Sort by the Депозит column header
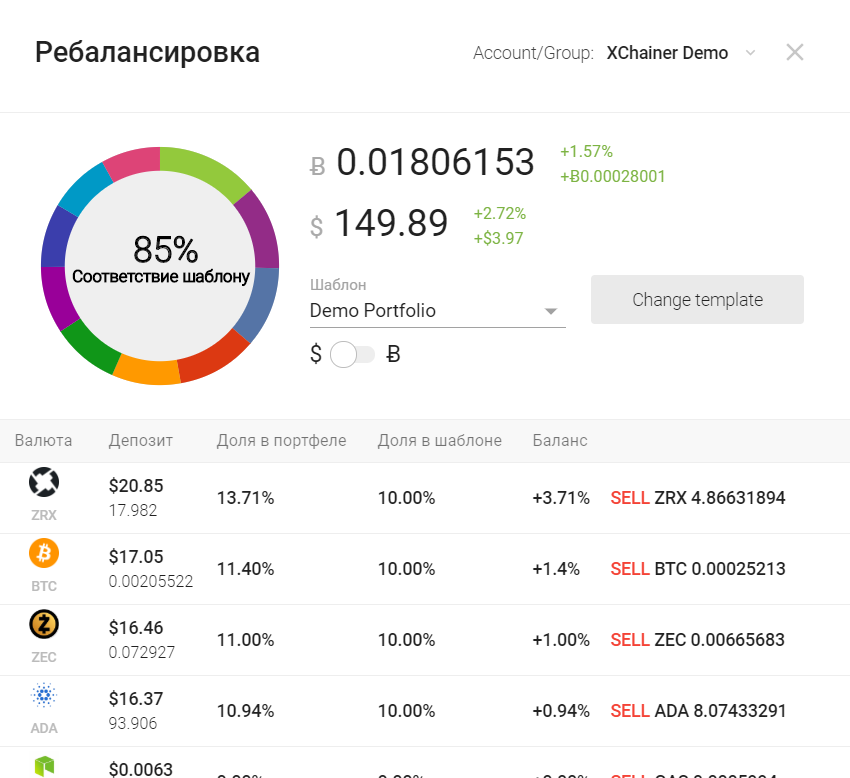Viewport: 850px width, 778px height. click(141, 441)
